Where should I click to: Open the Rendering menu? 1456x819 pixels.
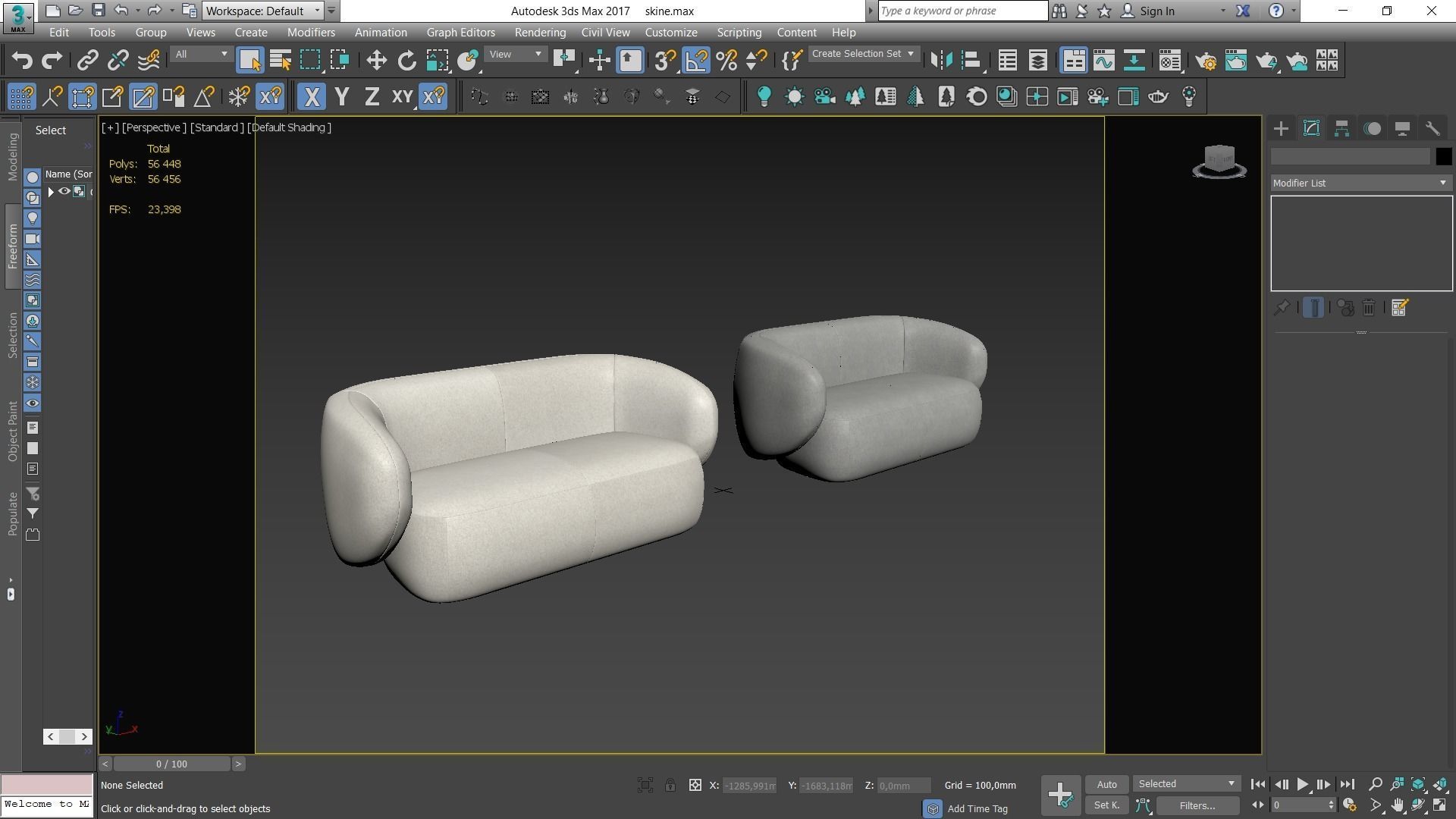point(540,33)
